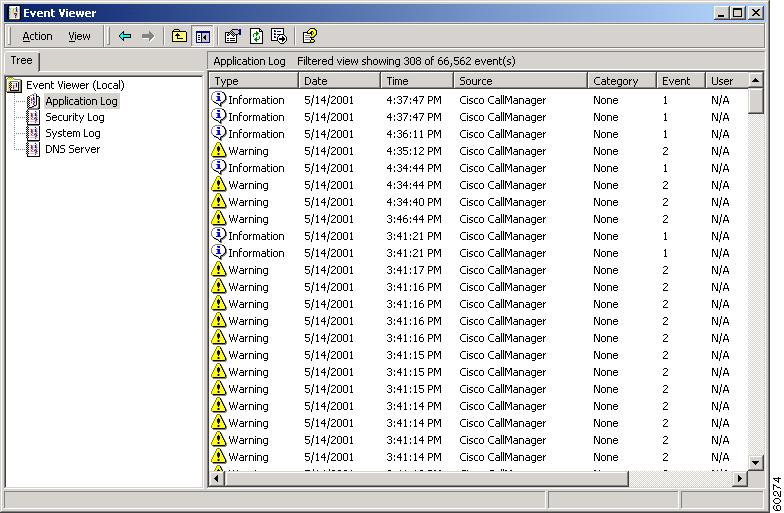The height and width of the screenshot is (513, 784).
Task: Select Application Log in the tree
Action: click(x=82, y=101)
